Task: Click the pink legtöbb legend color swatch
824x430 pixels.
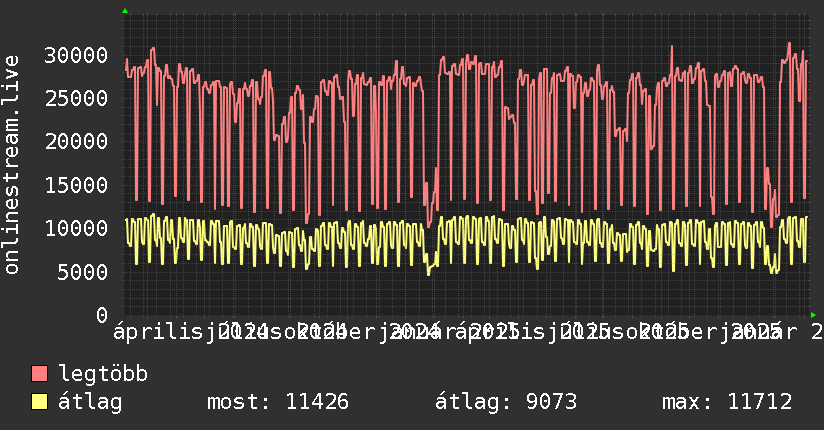Action: 39,374
